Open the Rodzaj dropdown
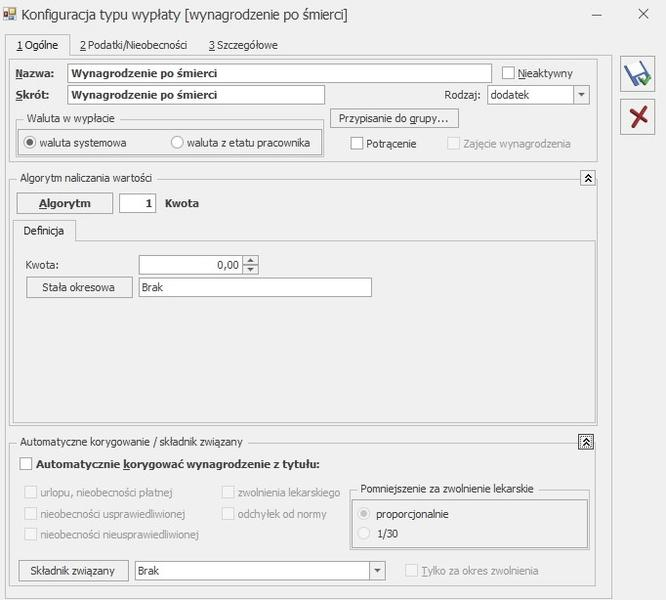This screenshot has height=600, width=666. point(581,95)
